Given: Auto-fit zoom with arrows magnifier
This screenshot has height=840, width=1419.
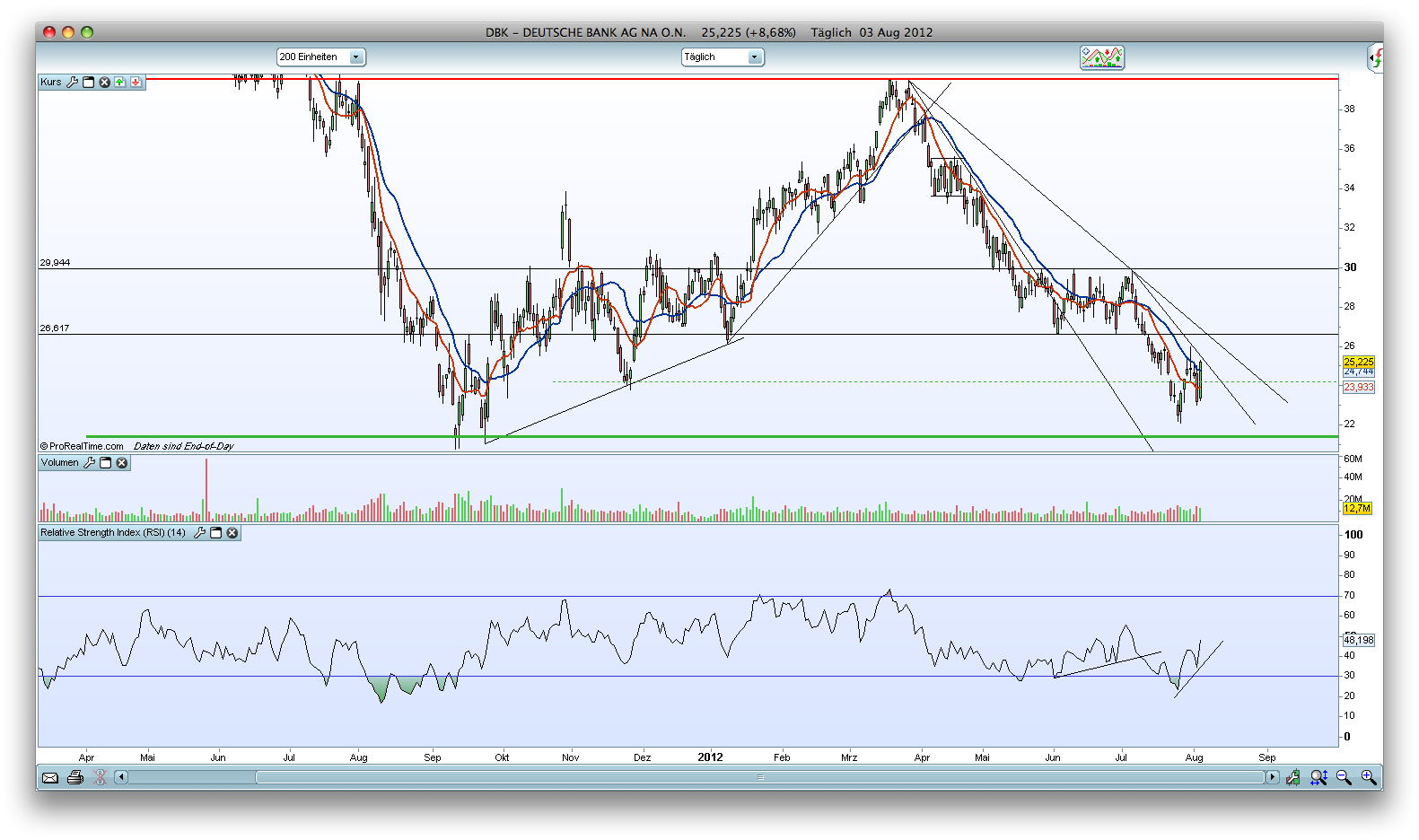Looking at the screenshot, I should 1318,777.
